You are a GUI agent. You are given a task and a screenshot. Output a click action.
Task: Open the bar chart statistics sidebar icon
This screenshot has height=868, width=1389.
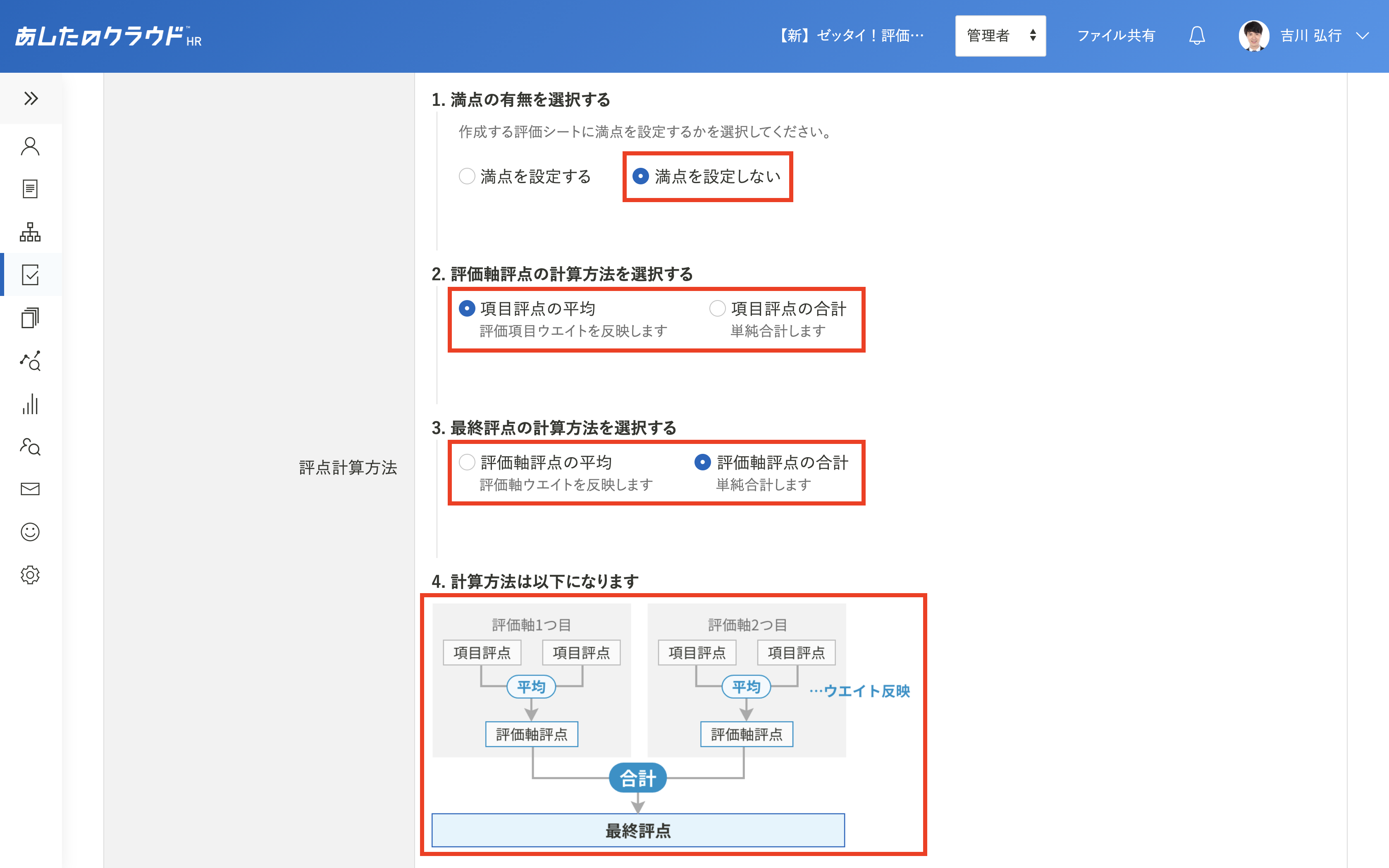[31, 403]
